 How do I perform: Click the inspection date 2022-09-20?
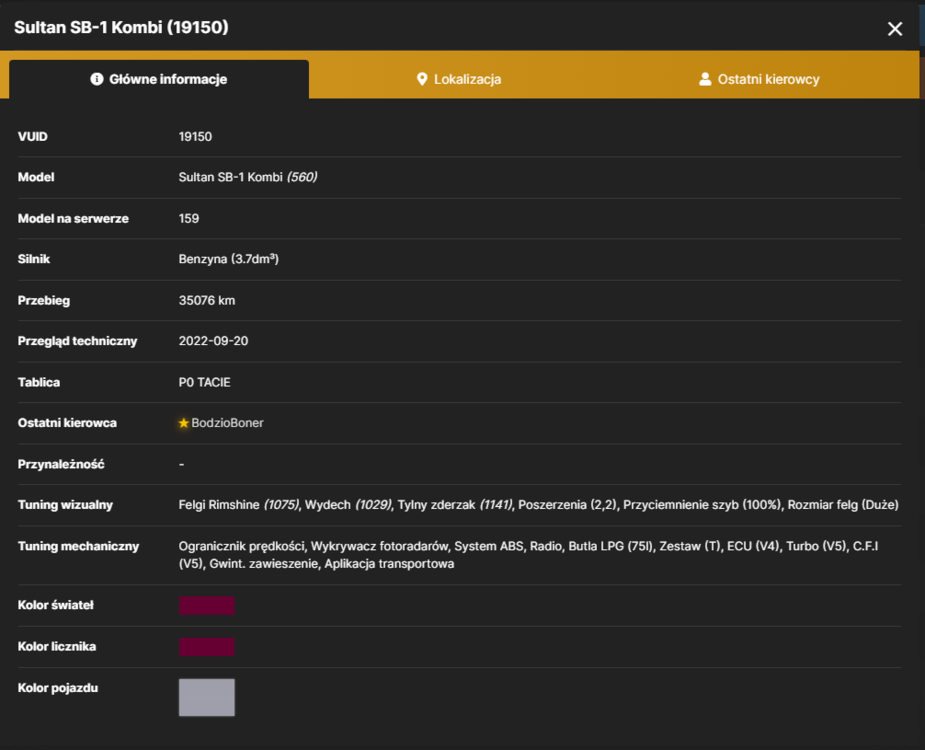(x=214, y=341)
